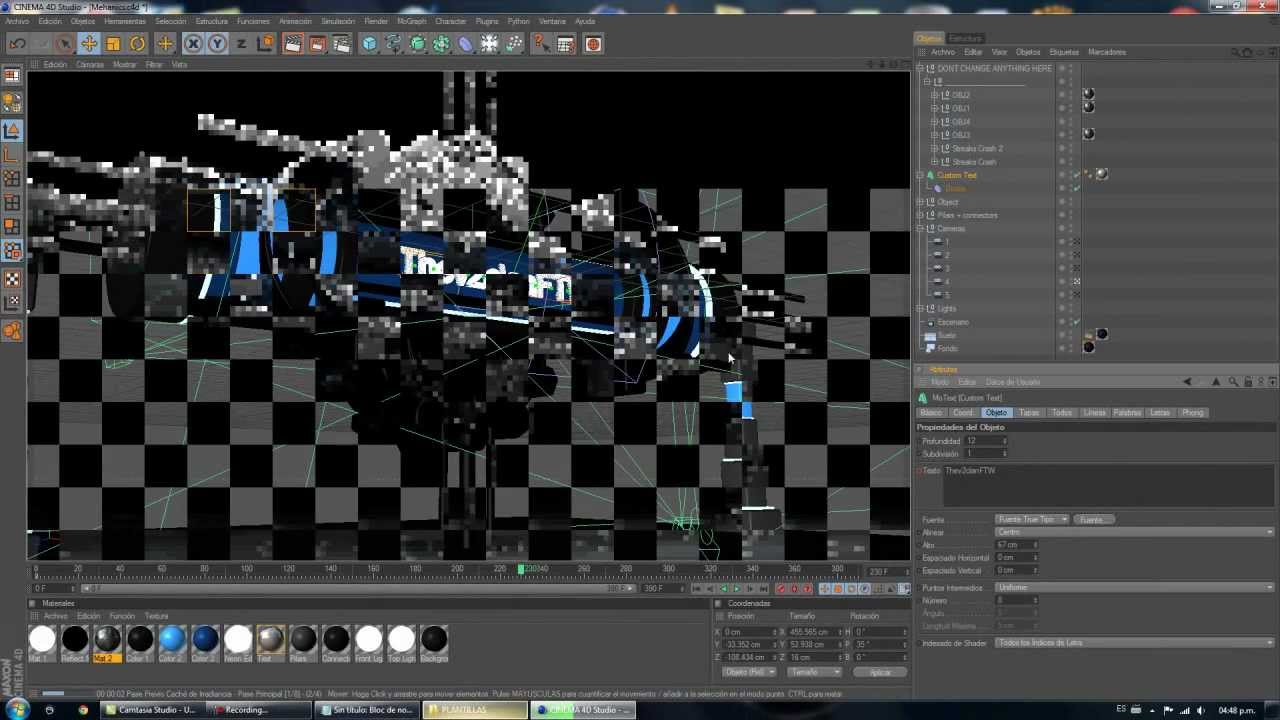
Task: Open the array modeling objects icon
Action: point(442,44)
